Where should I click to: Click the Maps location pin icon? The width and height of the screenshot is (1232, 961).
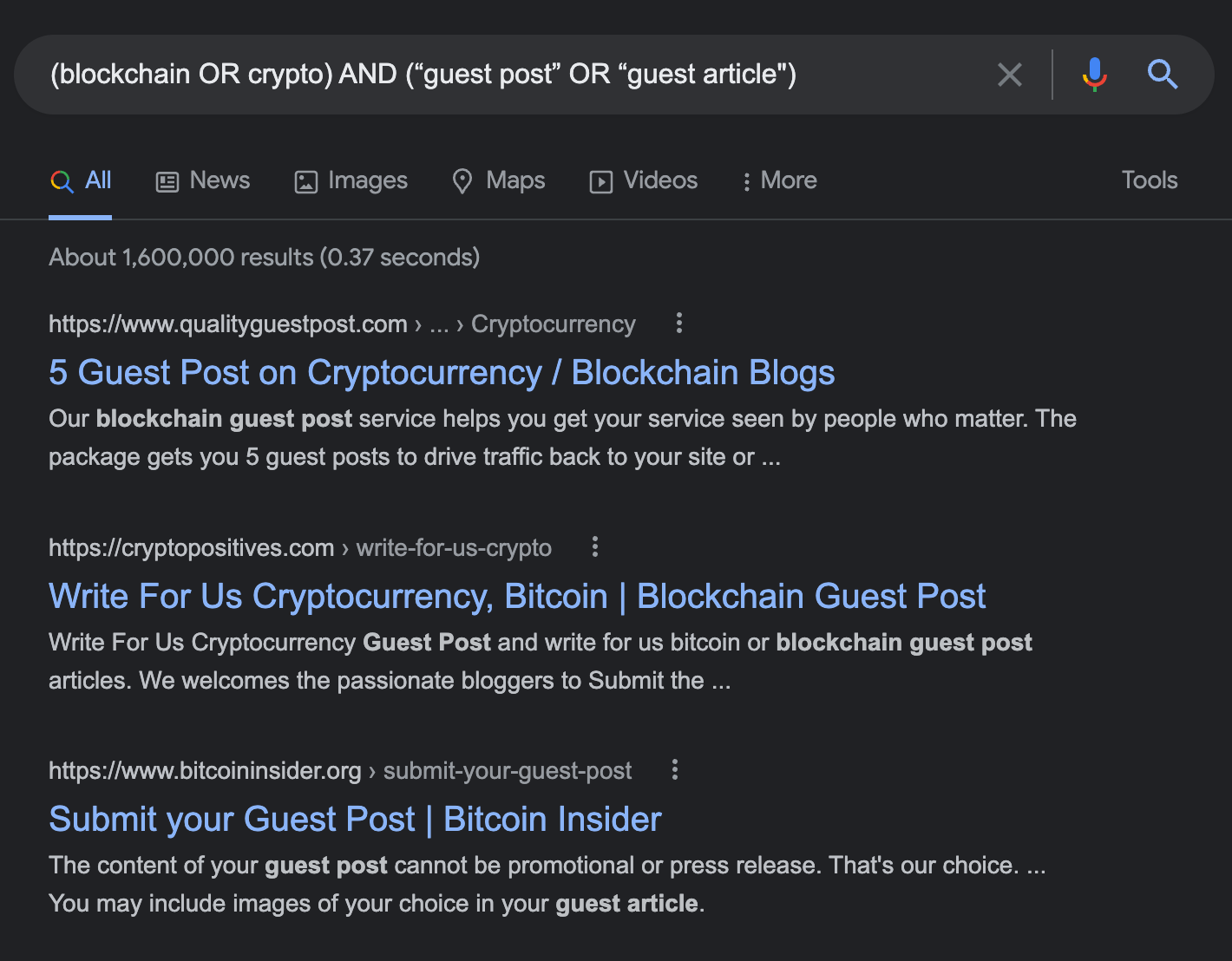click(462, 180)
